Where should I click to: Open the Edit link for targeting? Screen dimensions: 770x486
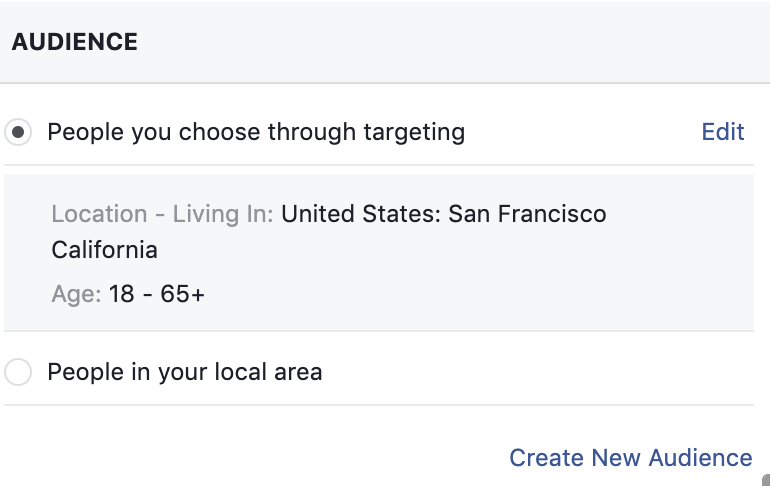click(x=723, y=132)
